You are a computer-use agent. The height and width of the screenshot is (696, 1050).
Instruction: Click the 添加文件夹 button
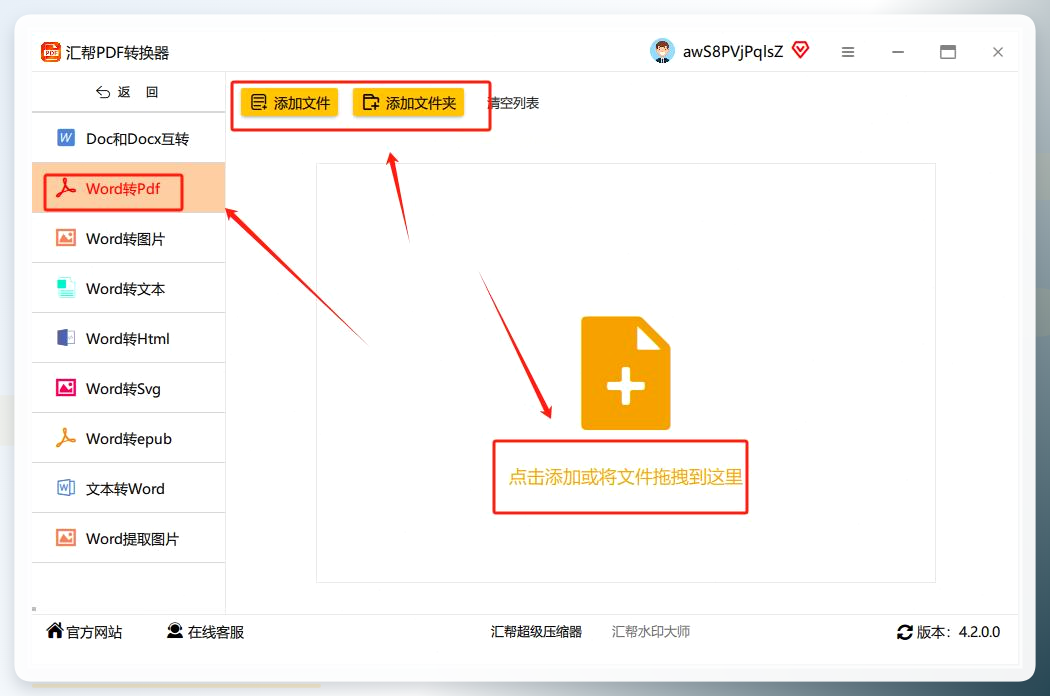tap(408, 102)
